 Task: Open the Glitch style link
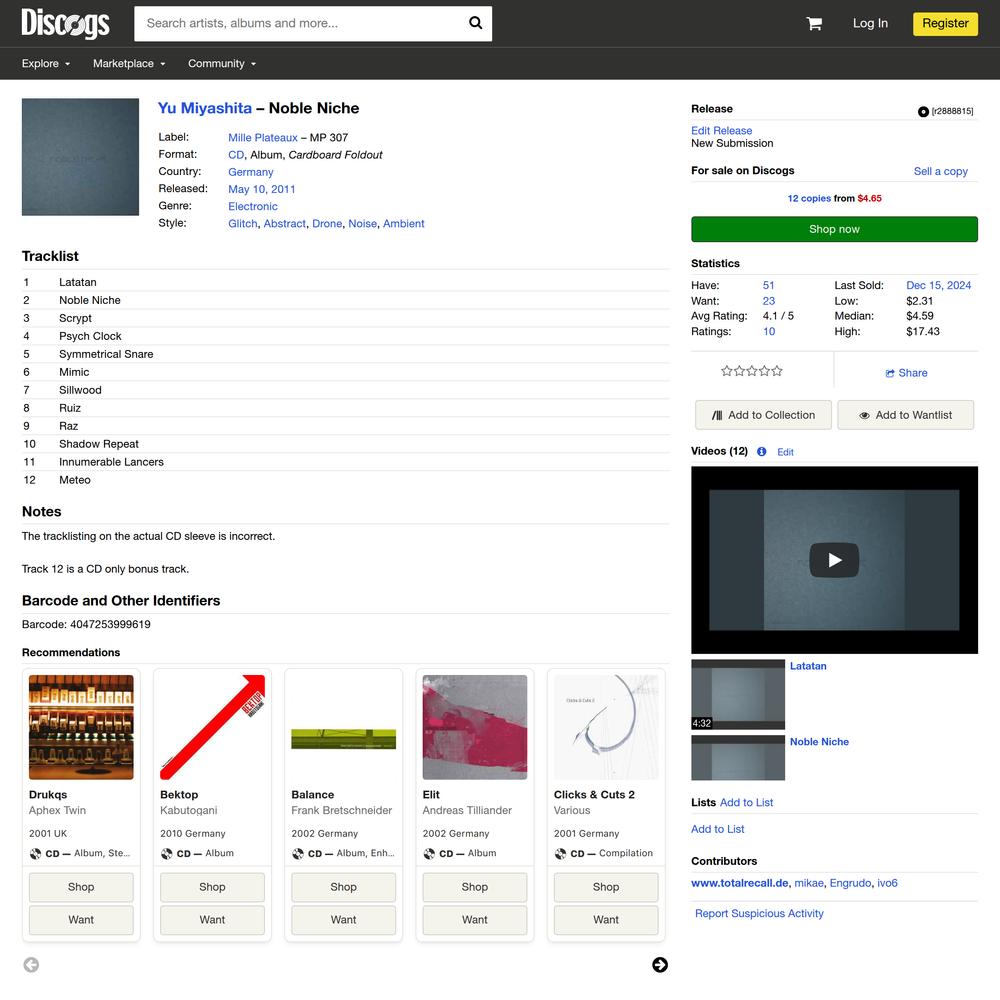coord(243,224)
